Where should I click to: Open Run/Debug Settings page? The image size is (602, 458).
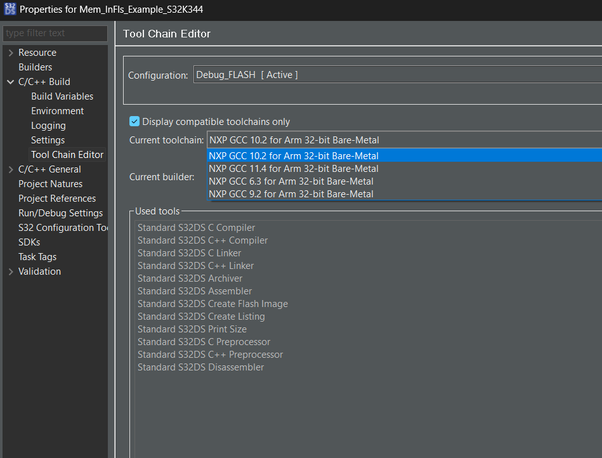[60, 213]
